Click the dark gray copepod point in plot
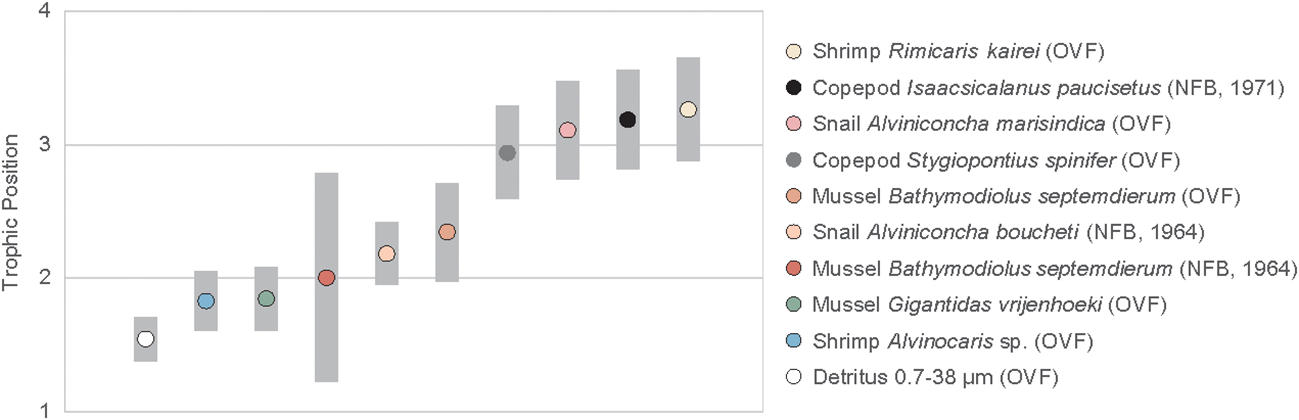The width and height of the screenshot is (1299, 420). [507, 153]
